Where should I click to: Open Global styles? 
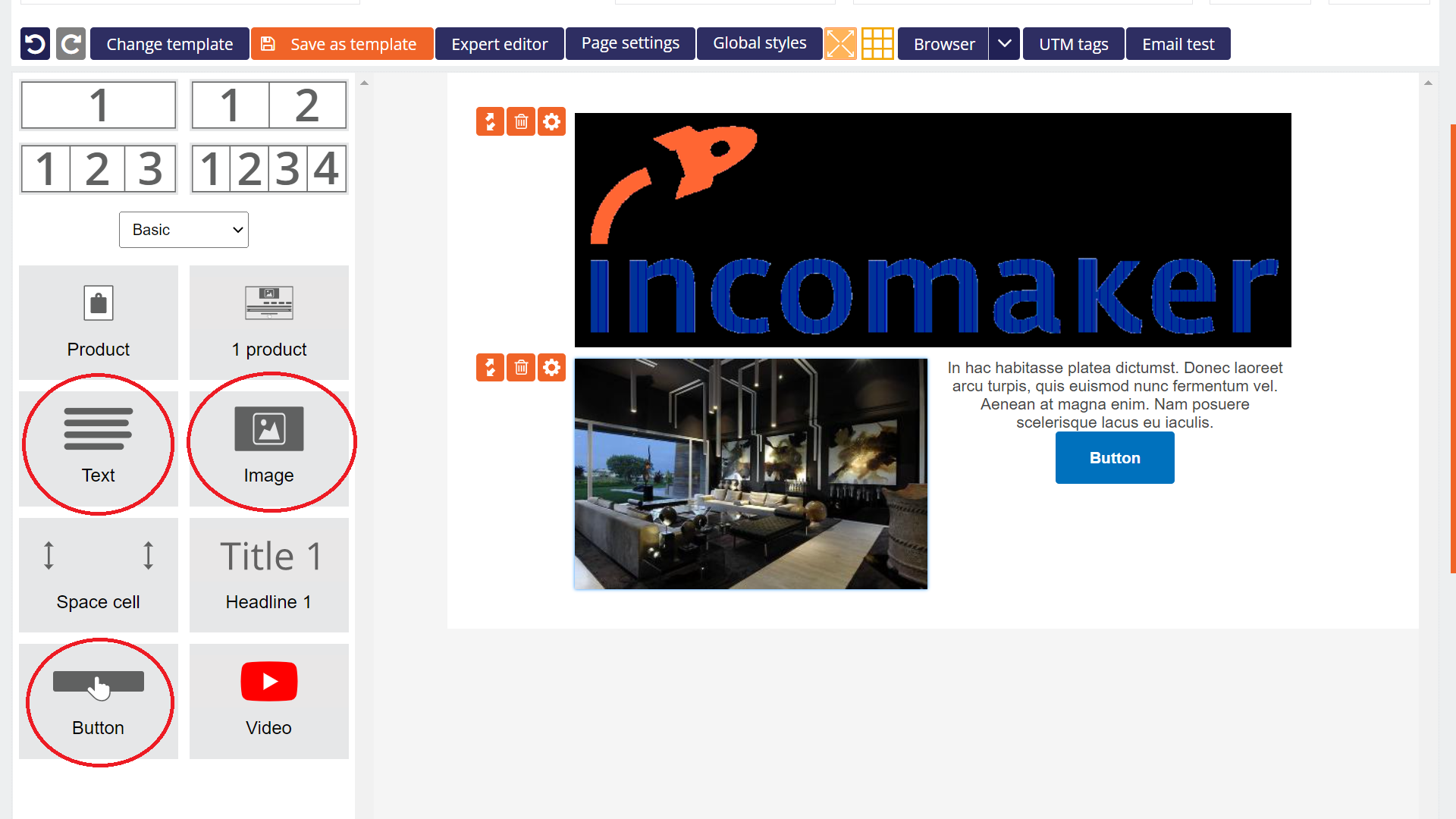pos(759,43)
